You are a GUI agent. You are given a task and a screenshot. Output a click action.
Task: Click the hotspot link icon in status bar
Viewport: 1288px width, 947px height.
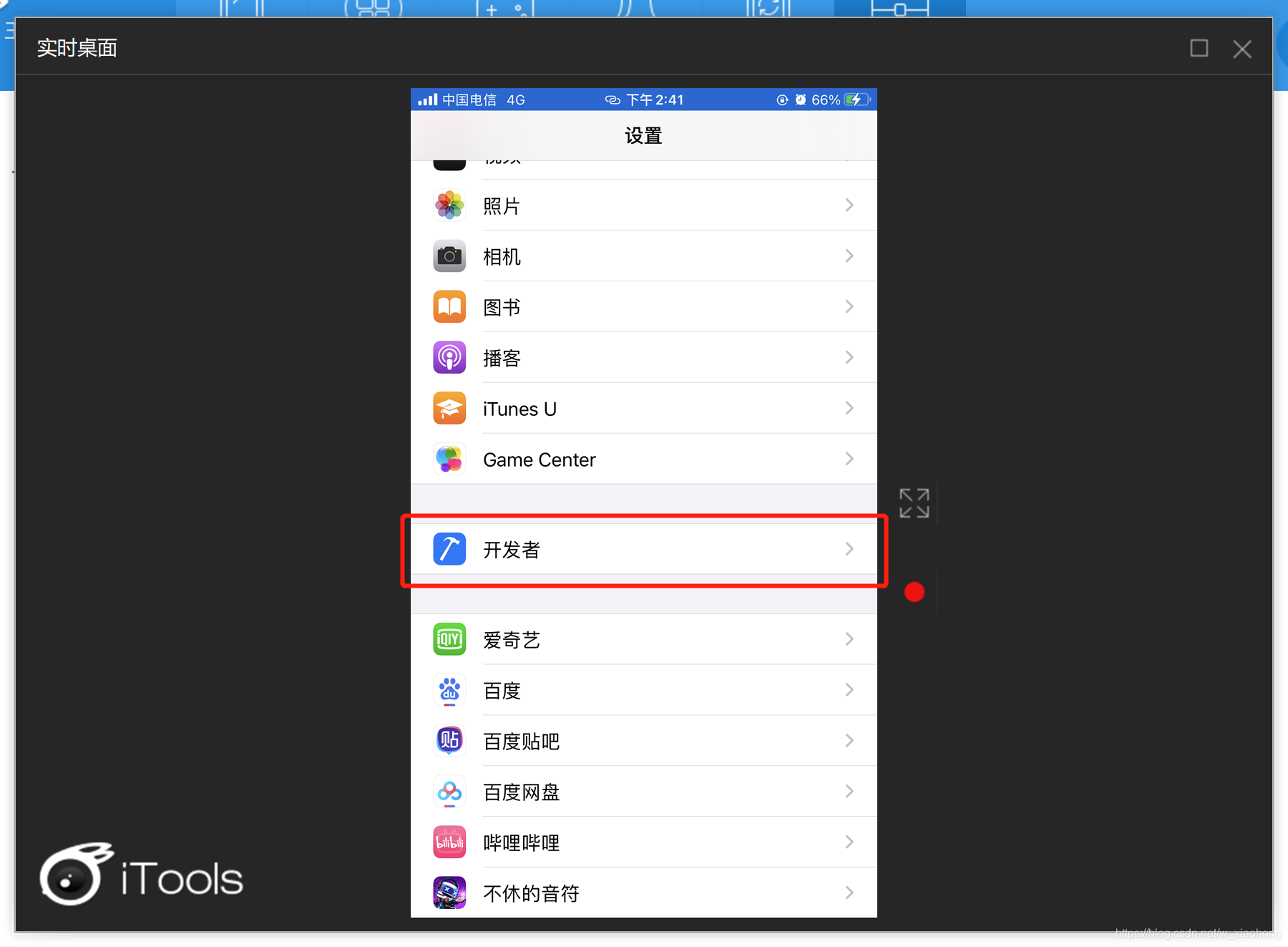coord(613,99)
